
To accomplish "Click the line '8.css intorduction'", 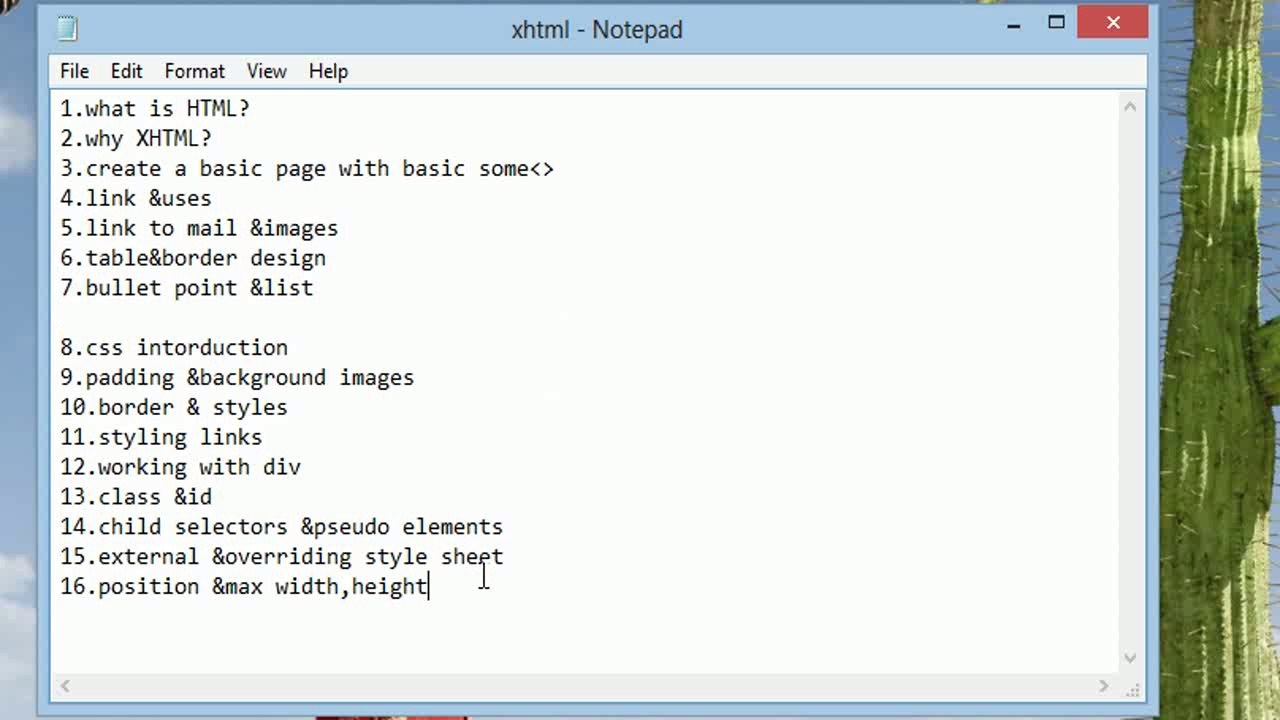I will [x=173, y=348].
